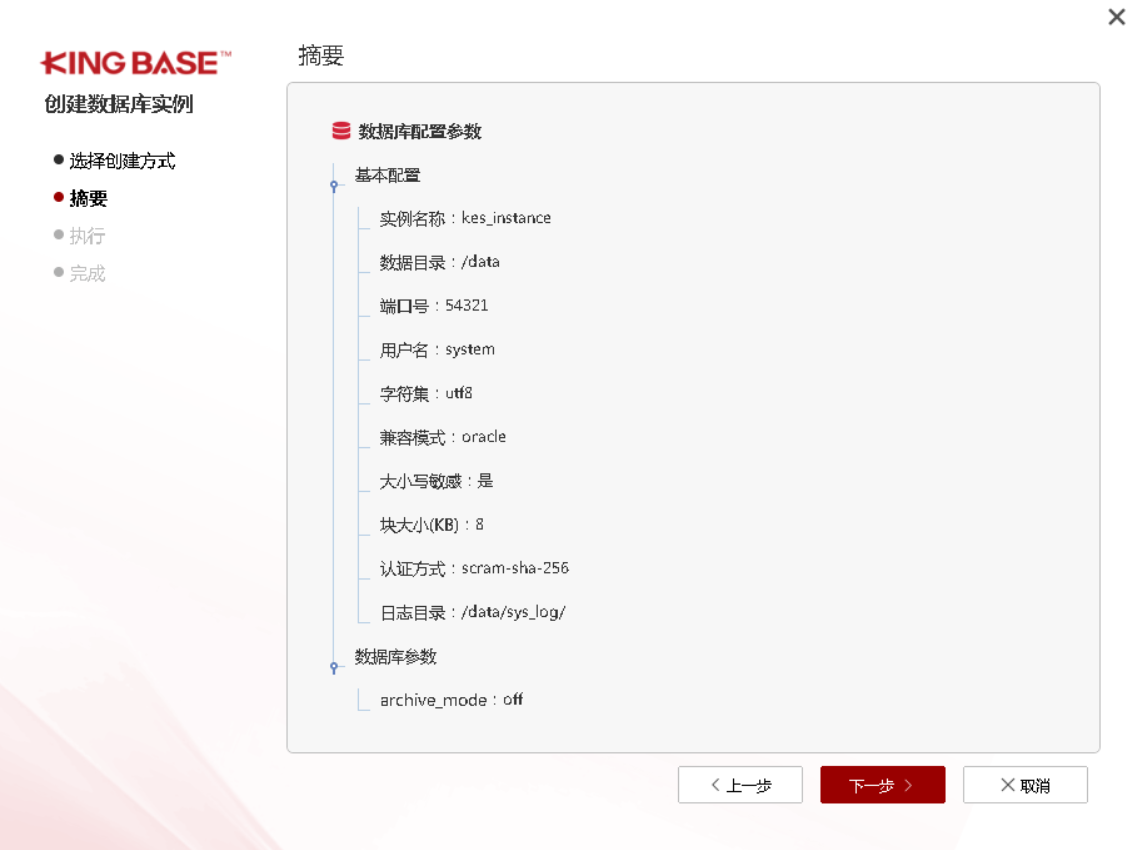Click the 上一步 button
The width and height of the screenshot is (1138, 850).
(740, 786)
